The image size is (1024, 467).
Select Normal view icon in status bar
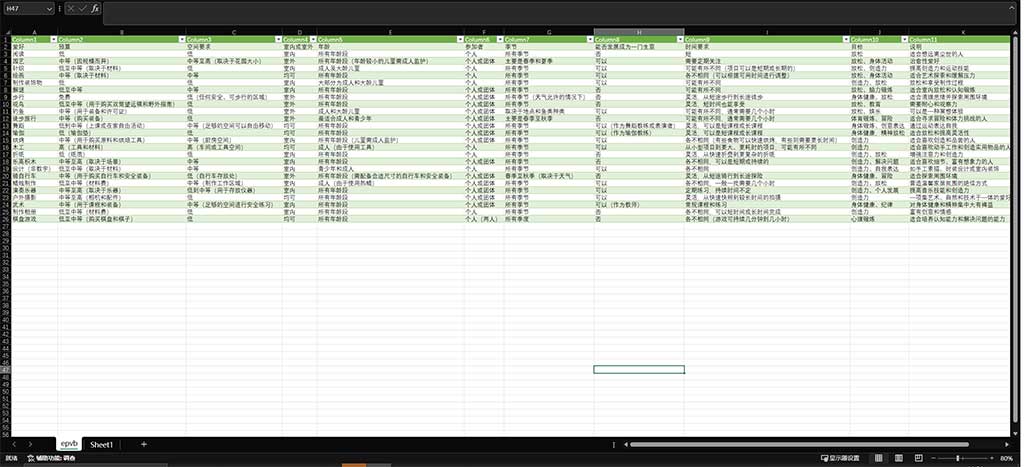point(879,458)
